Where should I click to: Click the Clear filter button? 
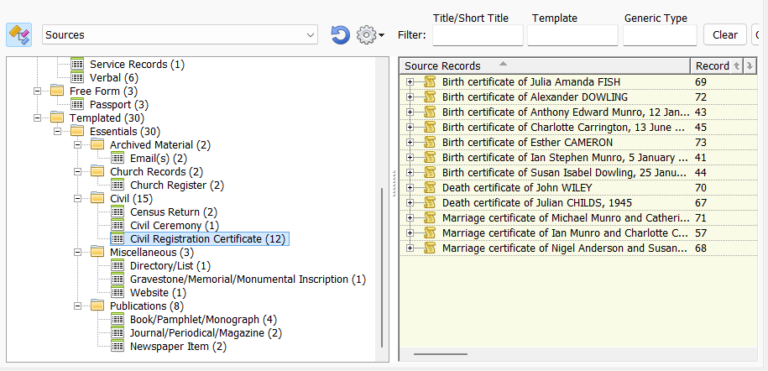[x=725, y=35]
